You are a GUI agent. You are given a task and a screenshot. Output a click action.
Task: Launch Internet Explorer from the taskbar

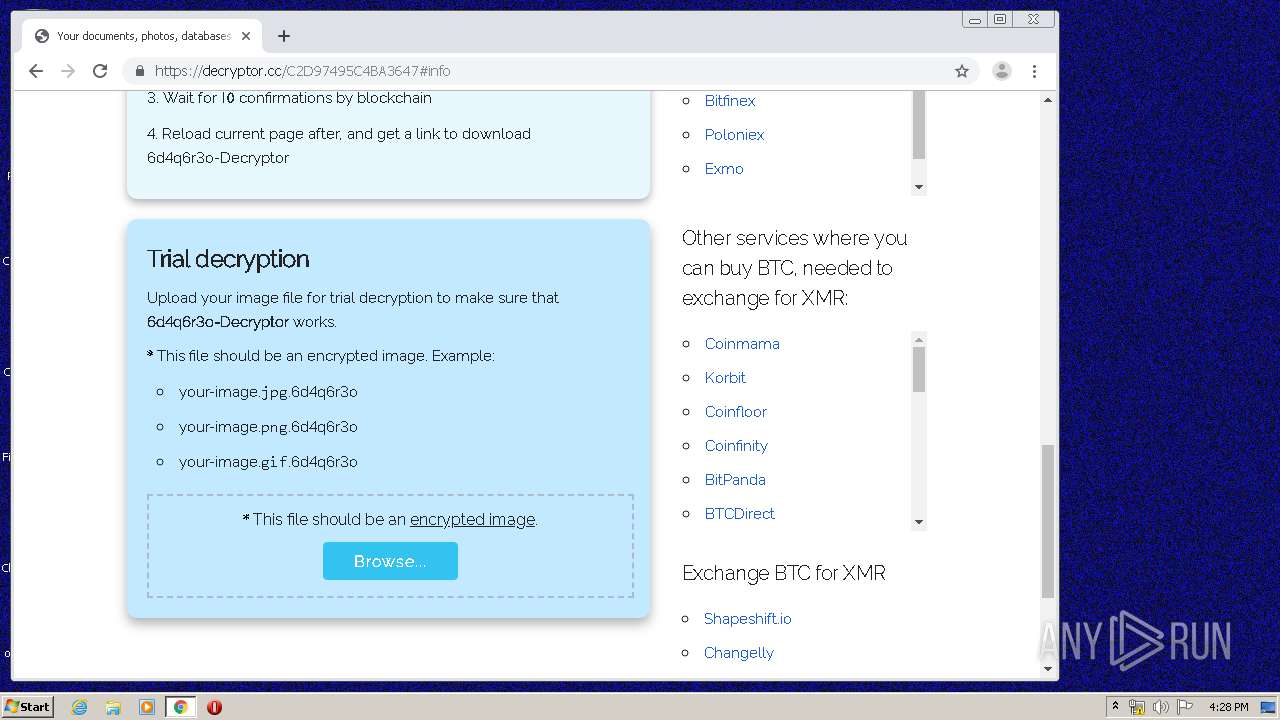pos(79,707)
